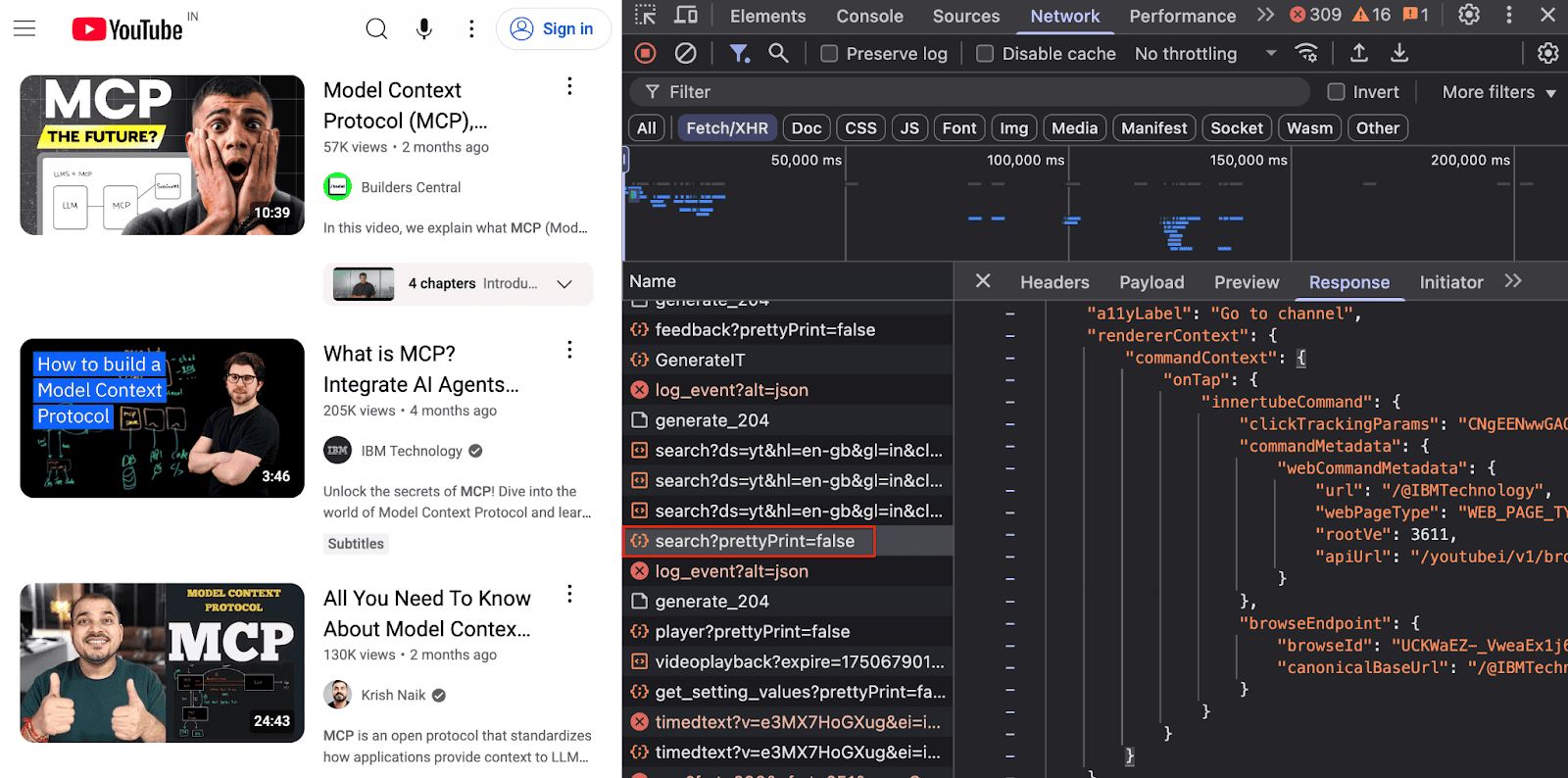
Task: Collapse the commandContext JSON bracket
Action: (x=1301, y=358)
